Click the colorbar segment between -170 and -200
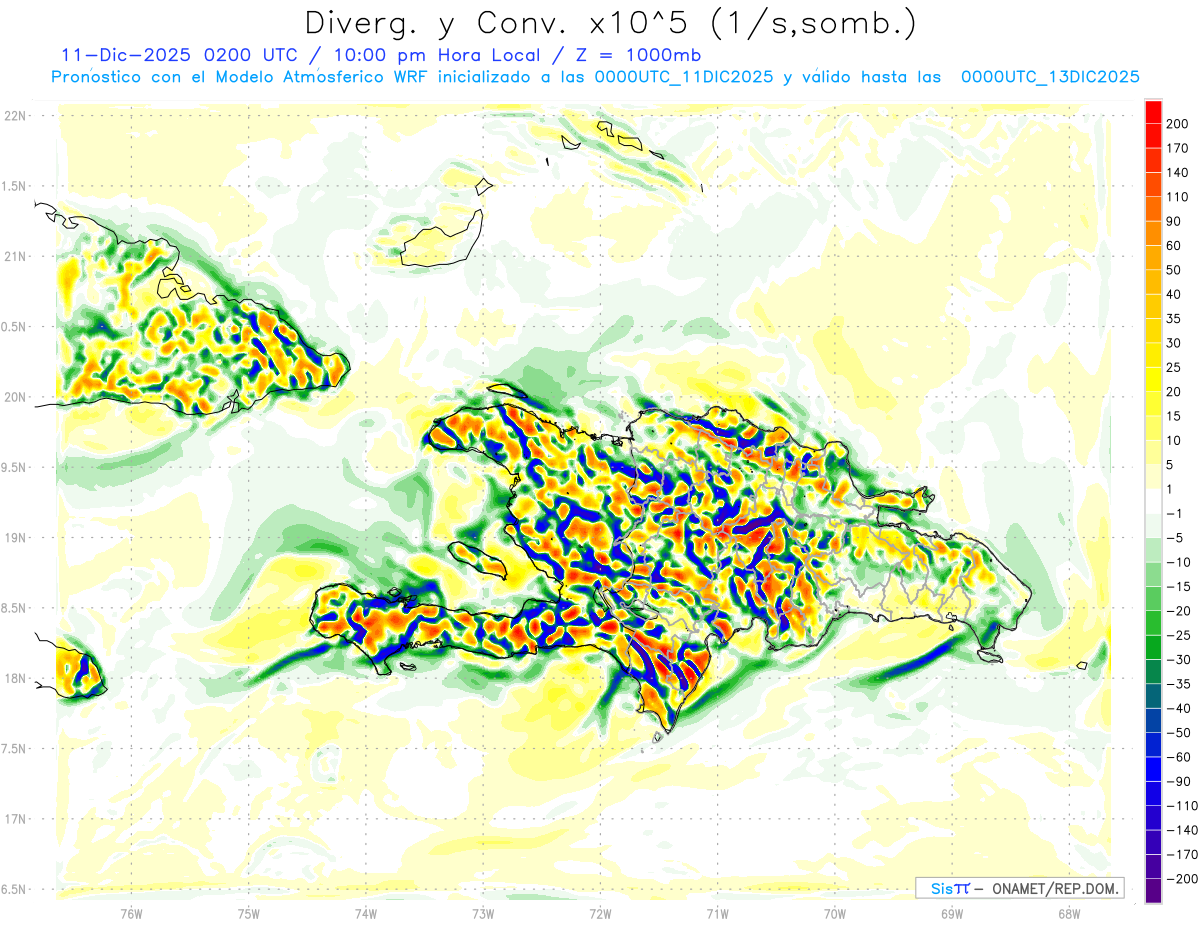 (x=1153, y=867)
